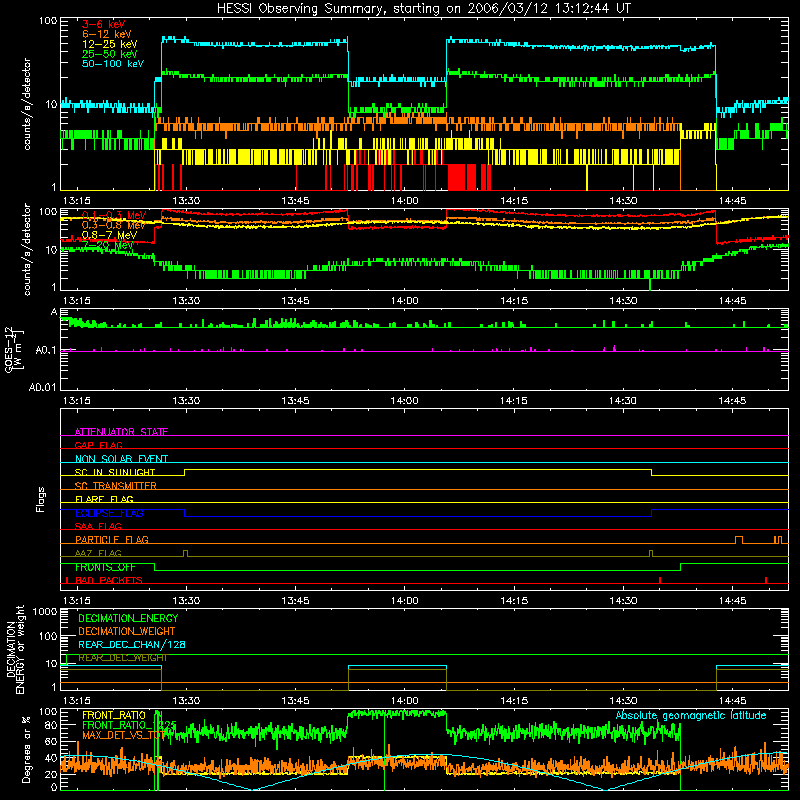The height and width of the screenshot is (800, 800).
Task: Click the red '0.1-0.3 MeV' legend label
Action: (x=114, y=215)
